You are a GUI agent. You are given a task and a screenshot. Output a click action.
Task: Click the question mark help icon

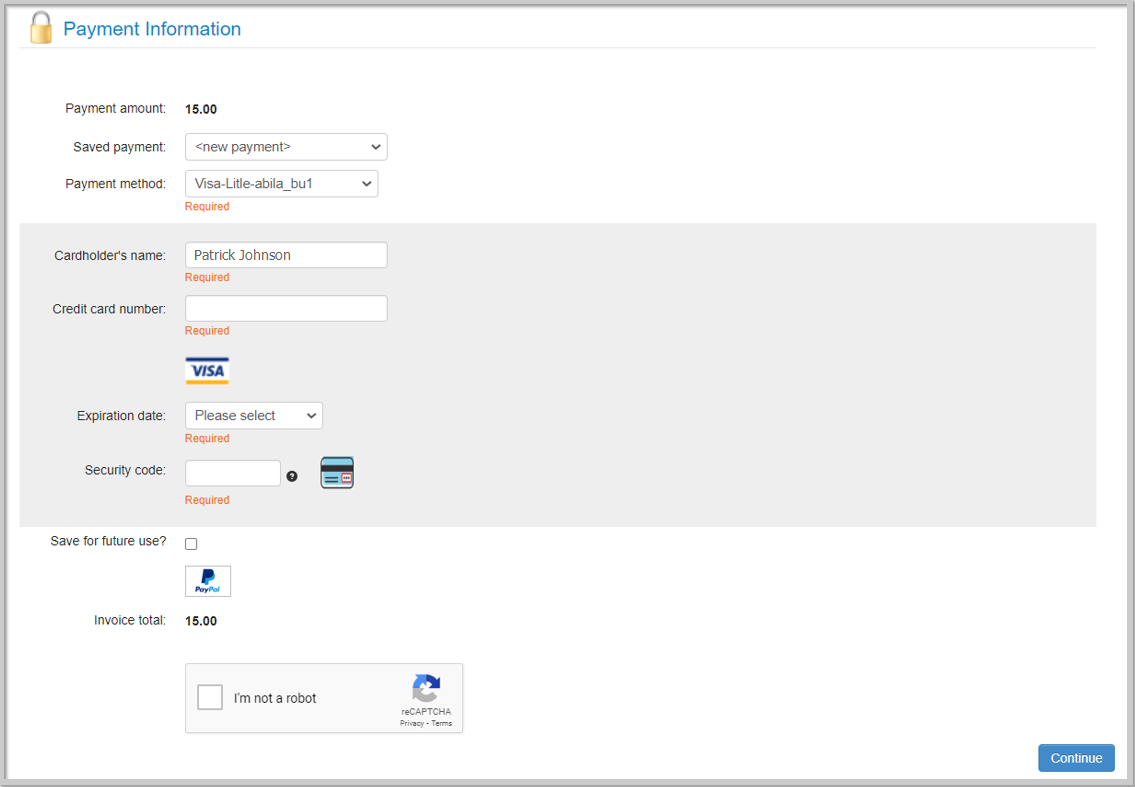click(x=291, y=477)
